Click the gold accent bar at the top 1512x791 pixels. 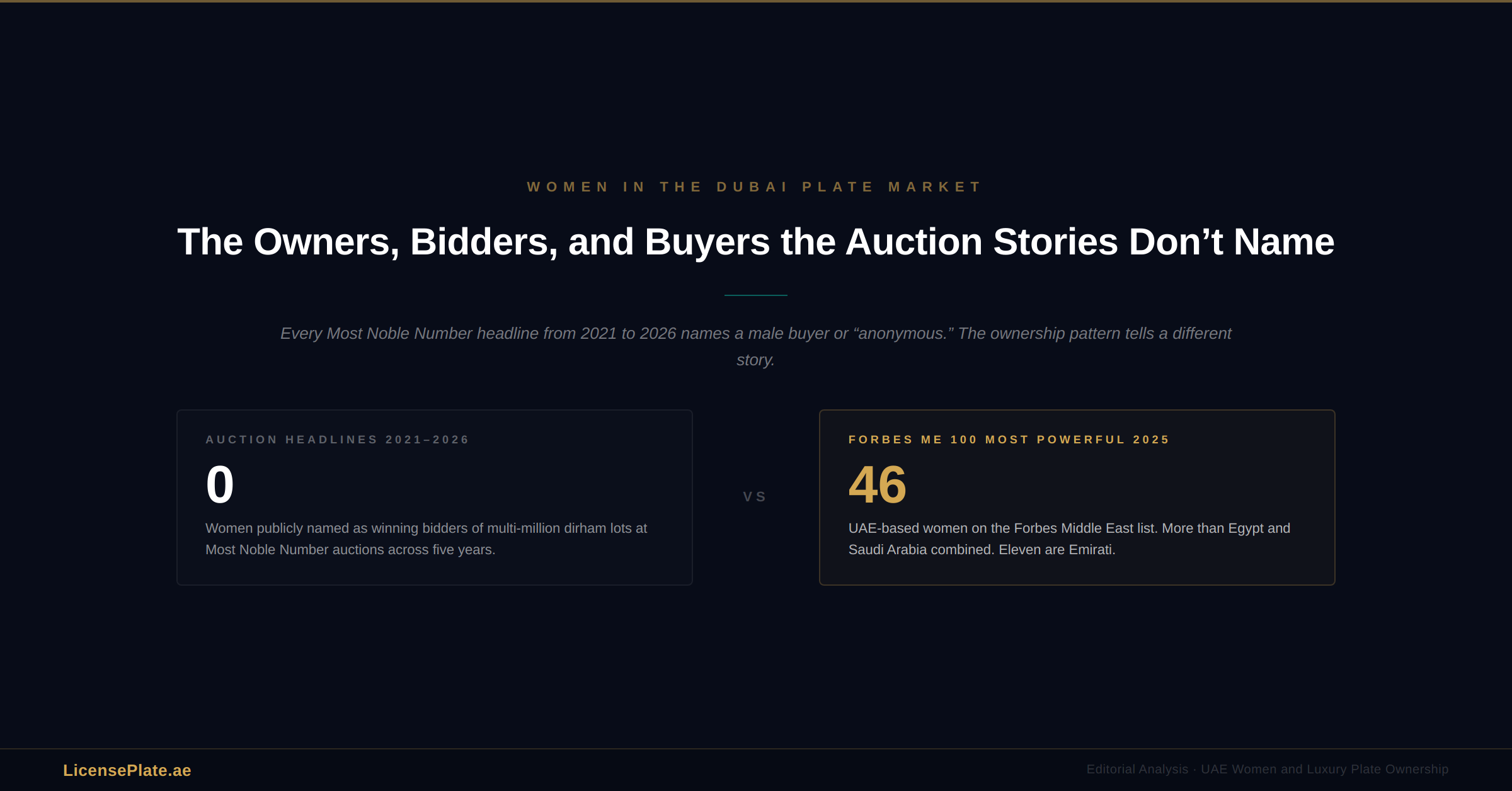[756, 1]
